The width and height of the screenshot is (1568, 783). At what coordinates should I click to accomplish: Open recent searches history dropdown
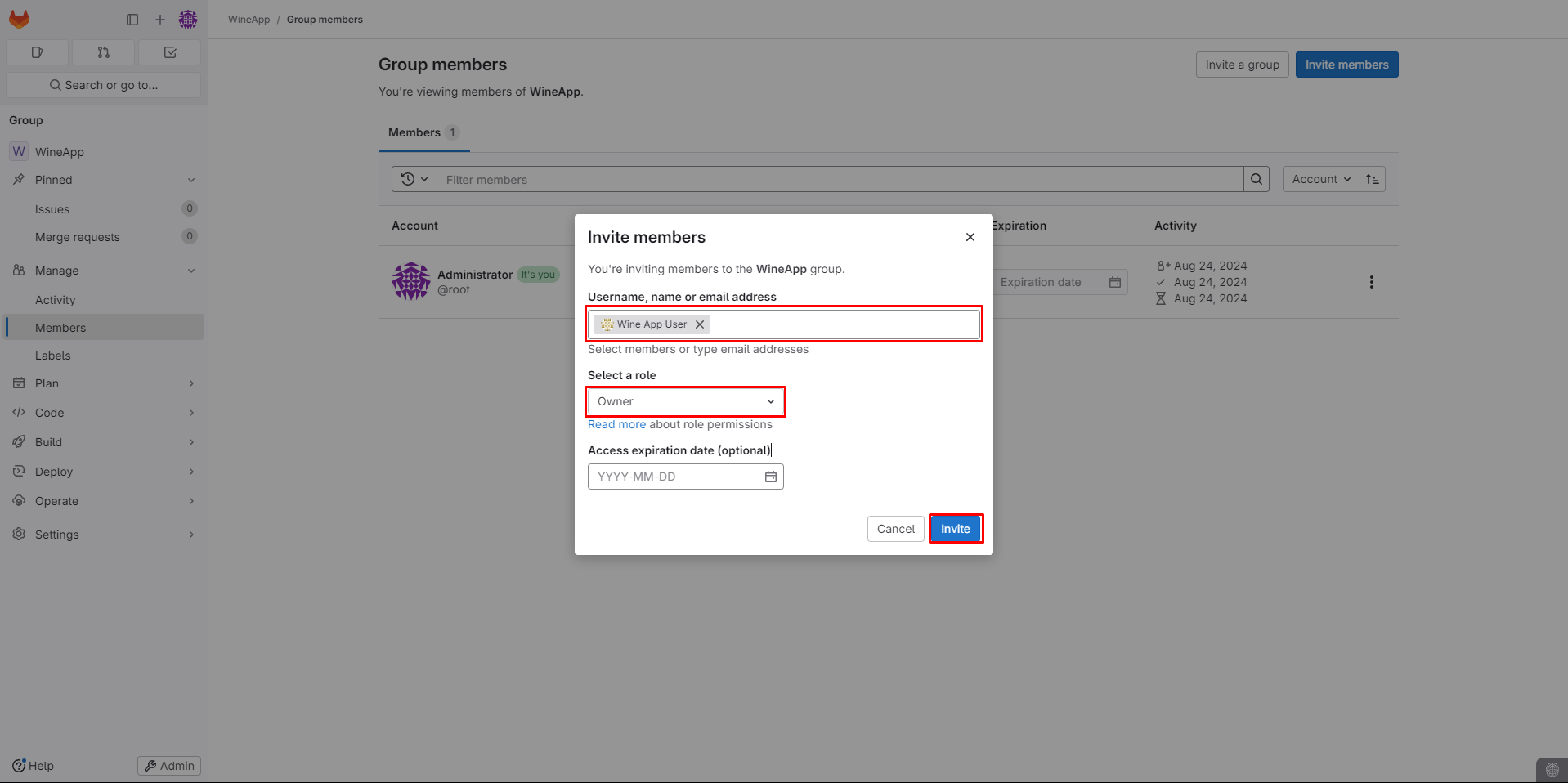414,179
